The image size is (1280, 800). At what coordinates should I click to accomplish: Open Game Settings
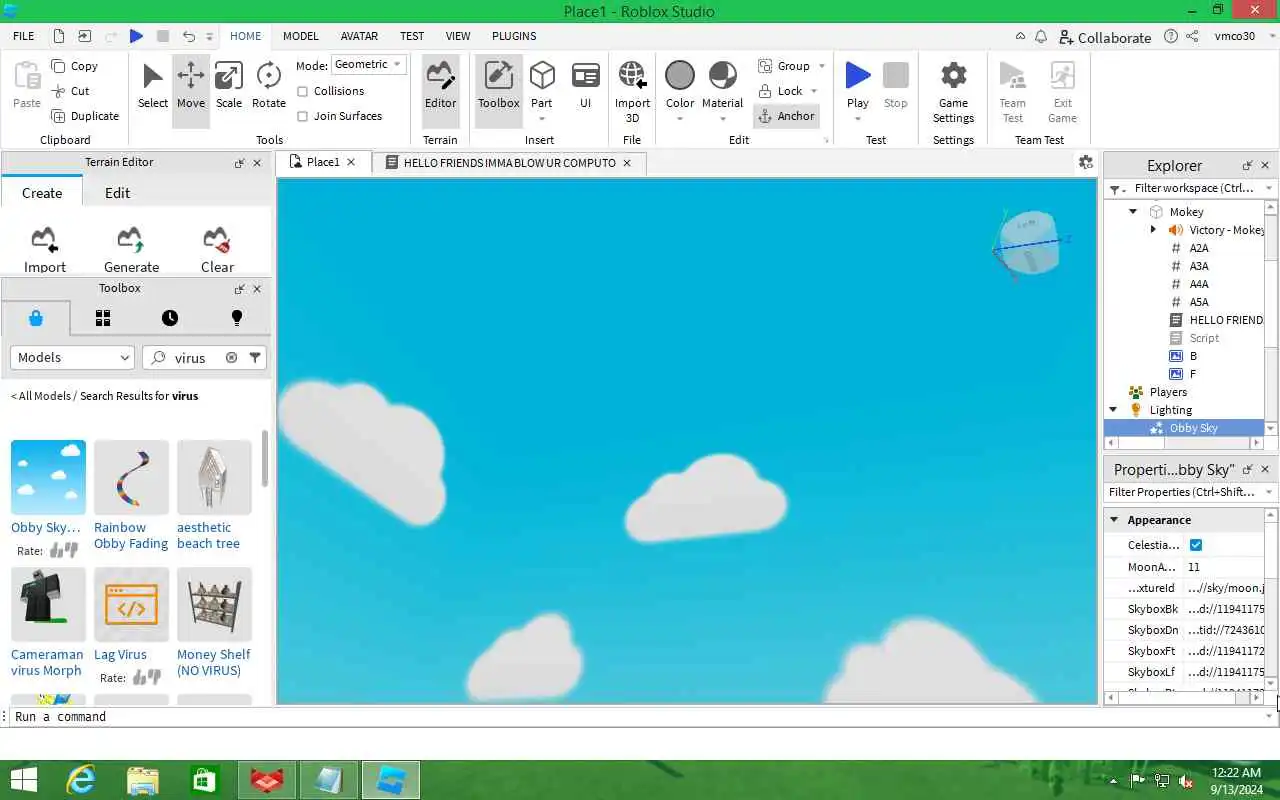click(953, 90)
